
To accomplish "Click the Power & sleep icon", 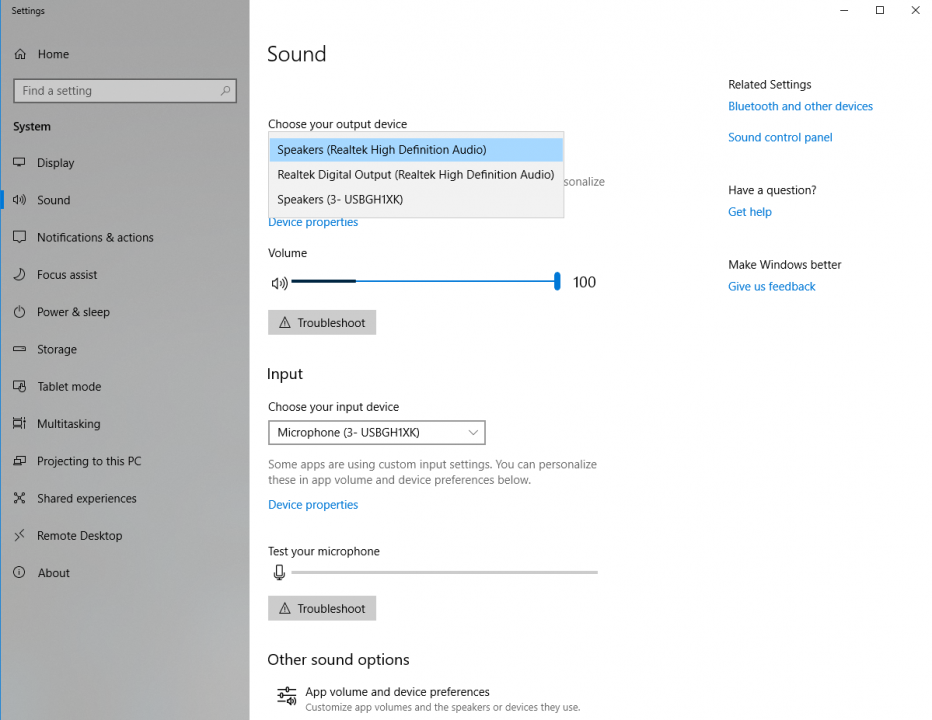I will (19, 312).
